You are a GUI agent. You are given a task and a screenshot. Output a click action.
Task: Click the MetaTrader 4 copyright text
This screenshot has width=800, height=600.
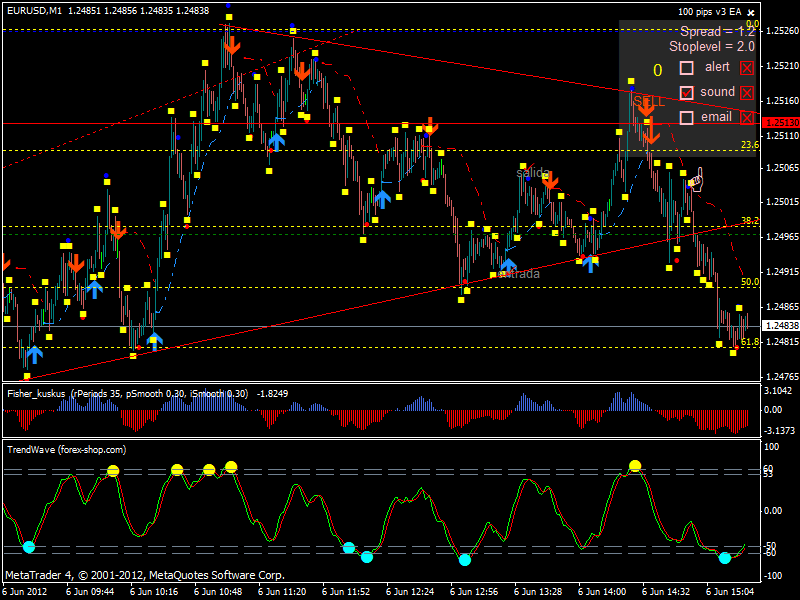[x=145, y=575]
